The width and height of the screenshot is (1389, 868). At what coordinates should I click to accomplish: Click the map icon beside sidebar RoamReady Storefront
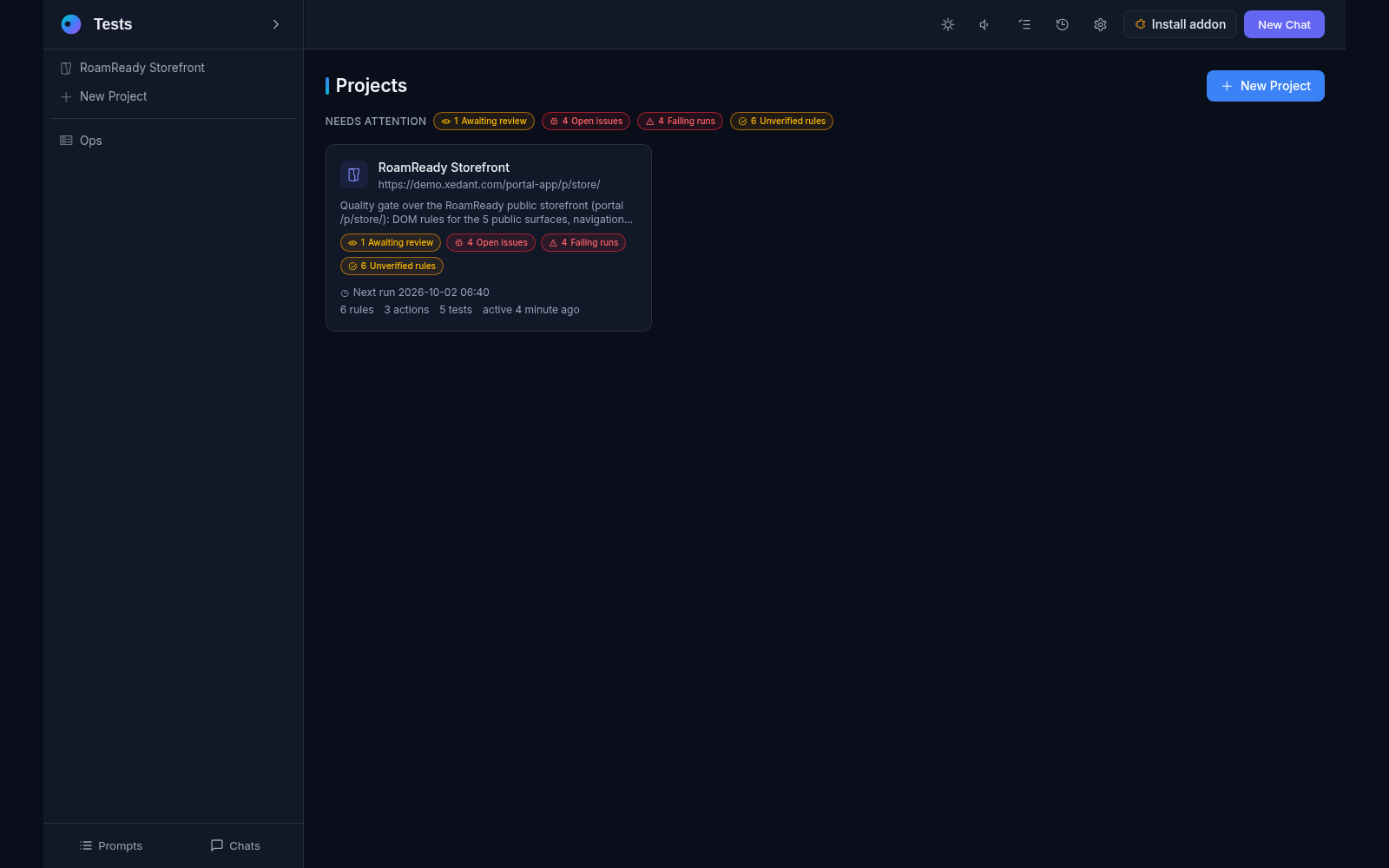tap(66, 68)
